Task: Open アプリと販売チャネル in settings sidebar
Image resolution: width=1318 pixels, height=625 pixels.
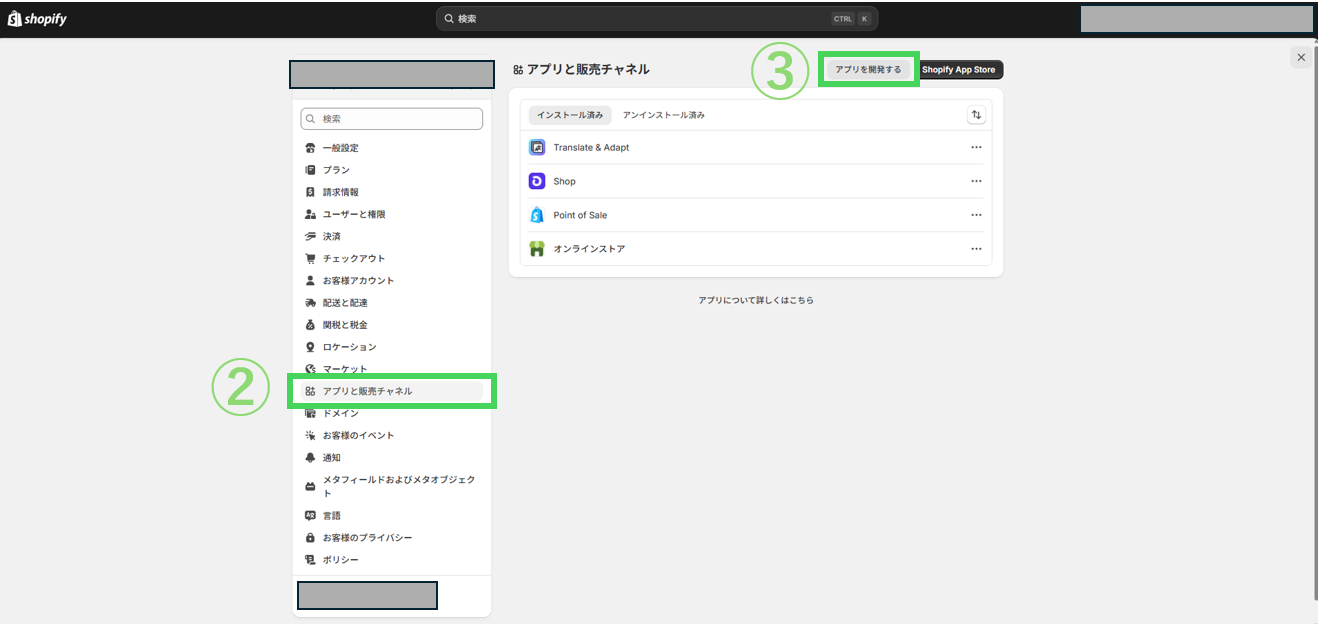Action: [367, 391]
